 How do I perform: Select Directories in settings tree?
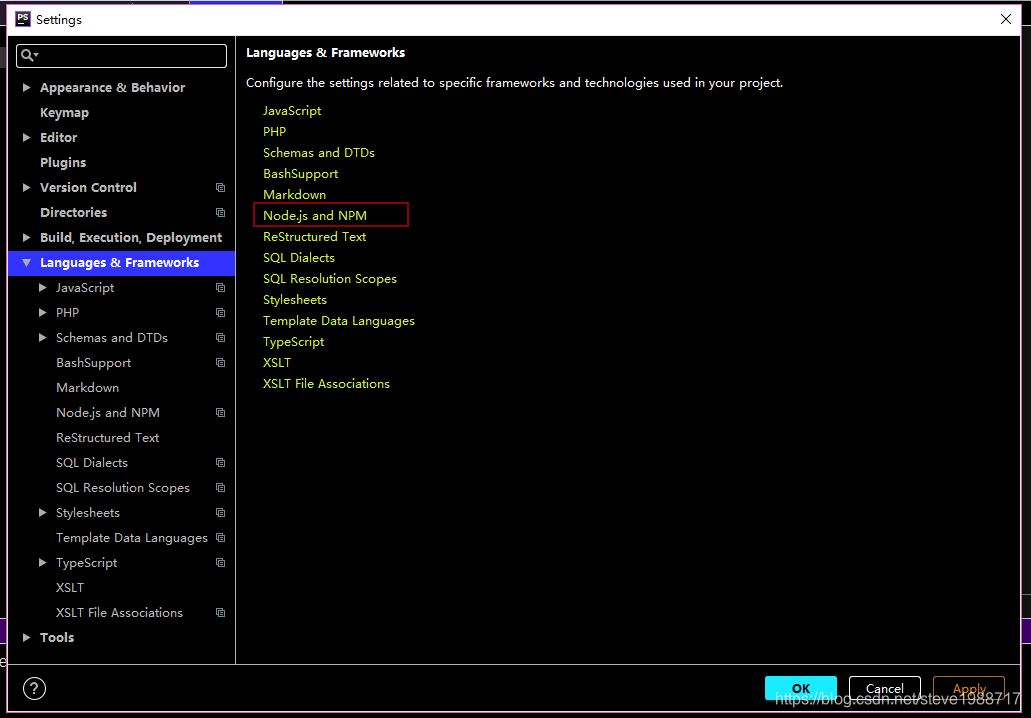74,212
